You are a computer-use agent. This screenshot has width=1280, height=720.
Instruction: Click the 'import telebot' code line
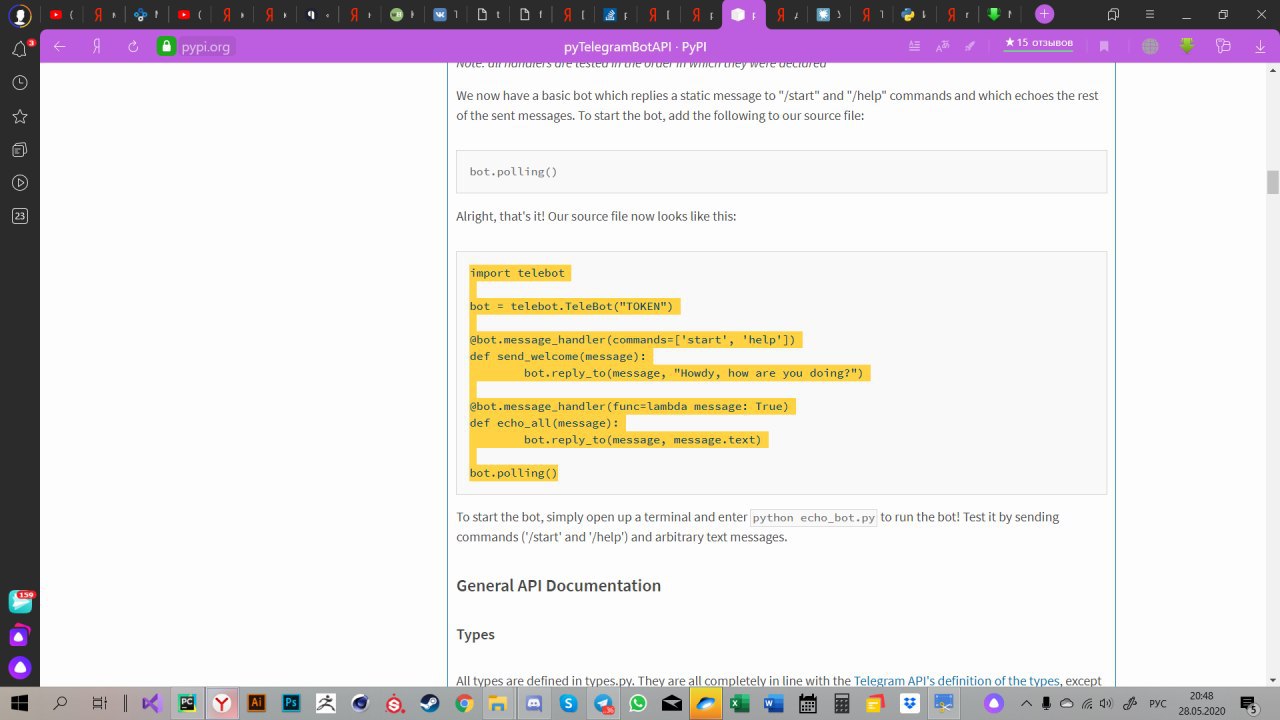(x=517, y=273)
